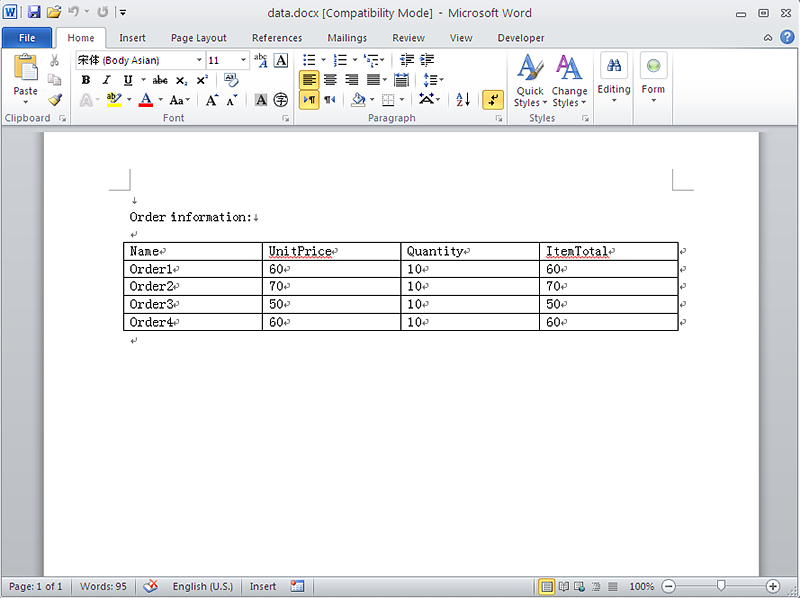This screenshot has height=598, width=800.
Task: Click the Sort A-Z icon
Action: tap(463, 99)
